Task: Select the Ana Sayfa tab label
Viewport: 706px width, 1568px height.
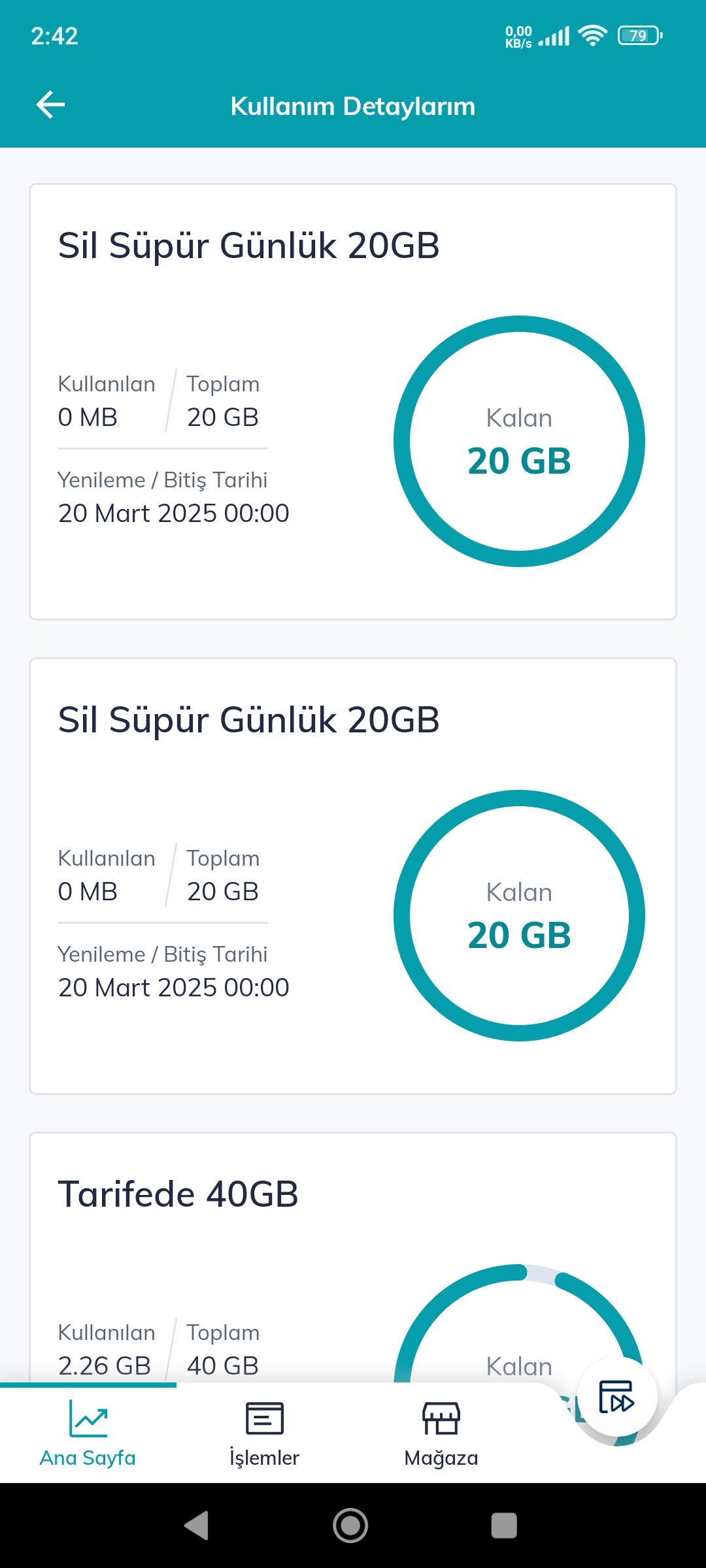Action: click(88, 1458)
